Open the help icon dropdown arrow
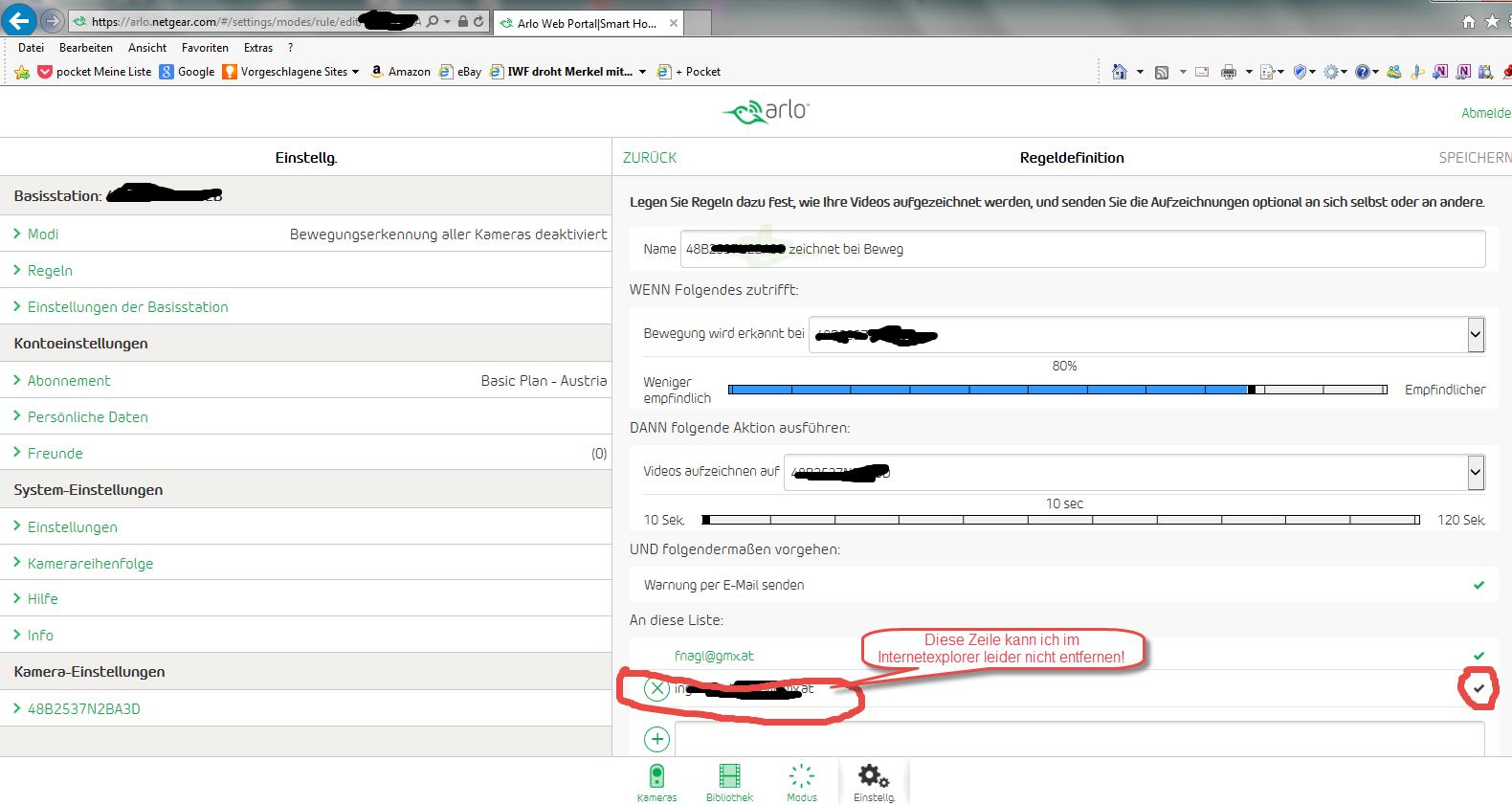 [1375, 72]
